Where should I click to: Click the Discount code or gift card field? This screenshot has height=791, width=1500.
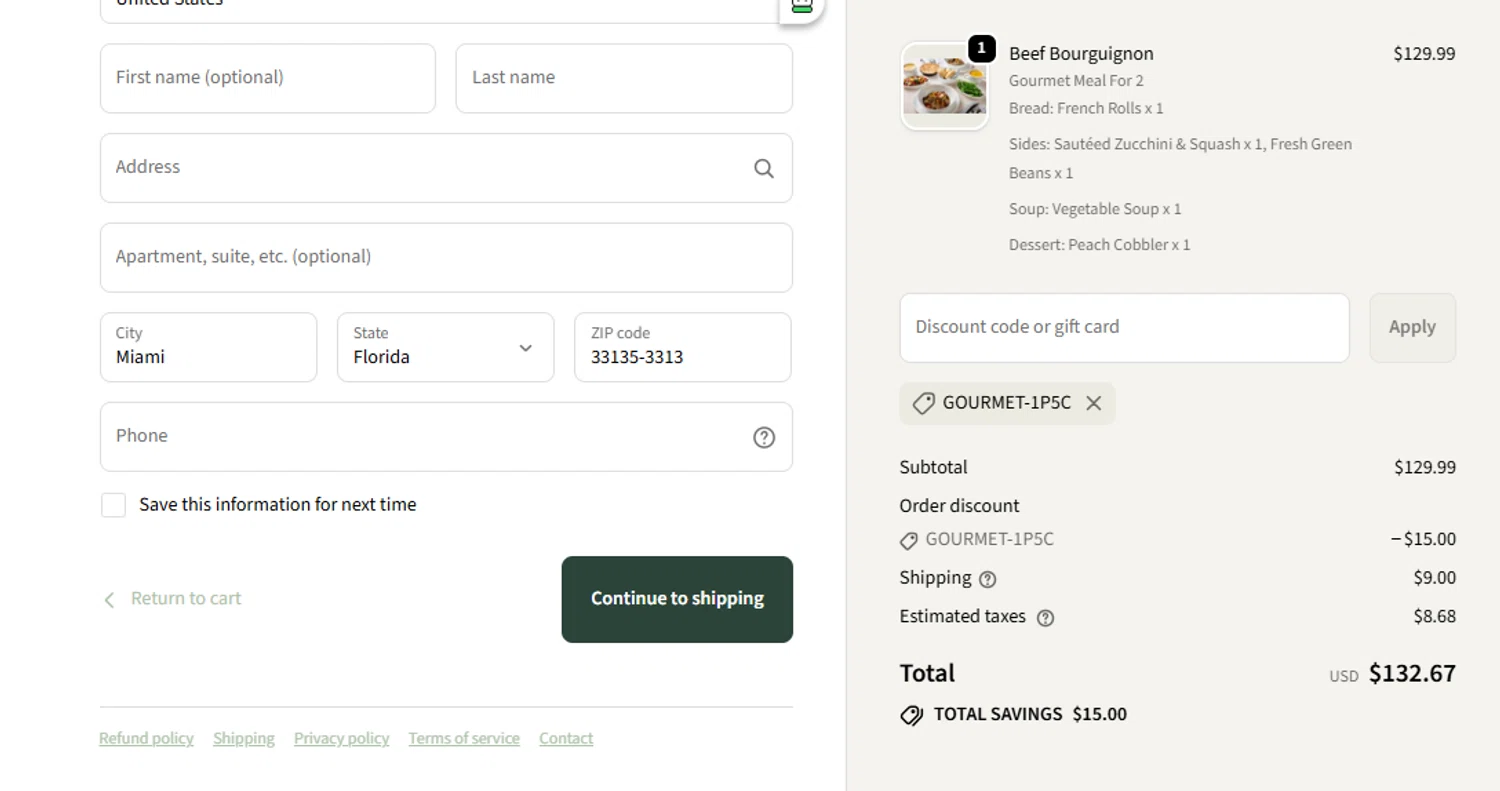click(x=1124, y=327)
